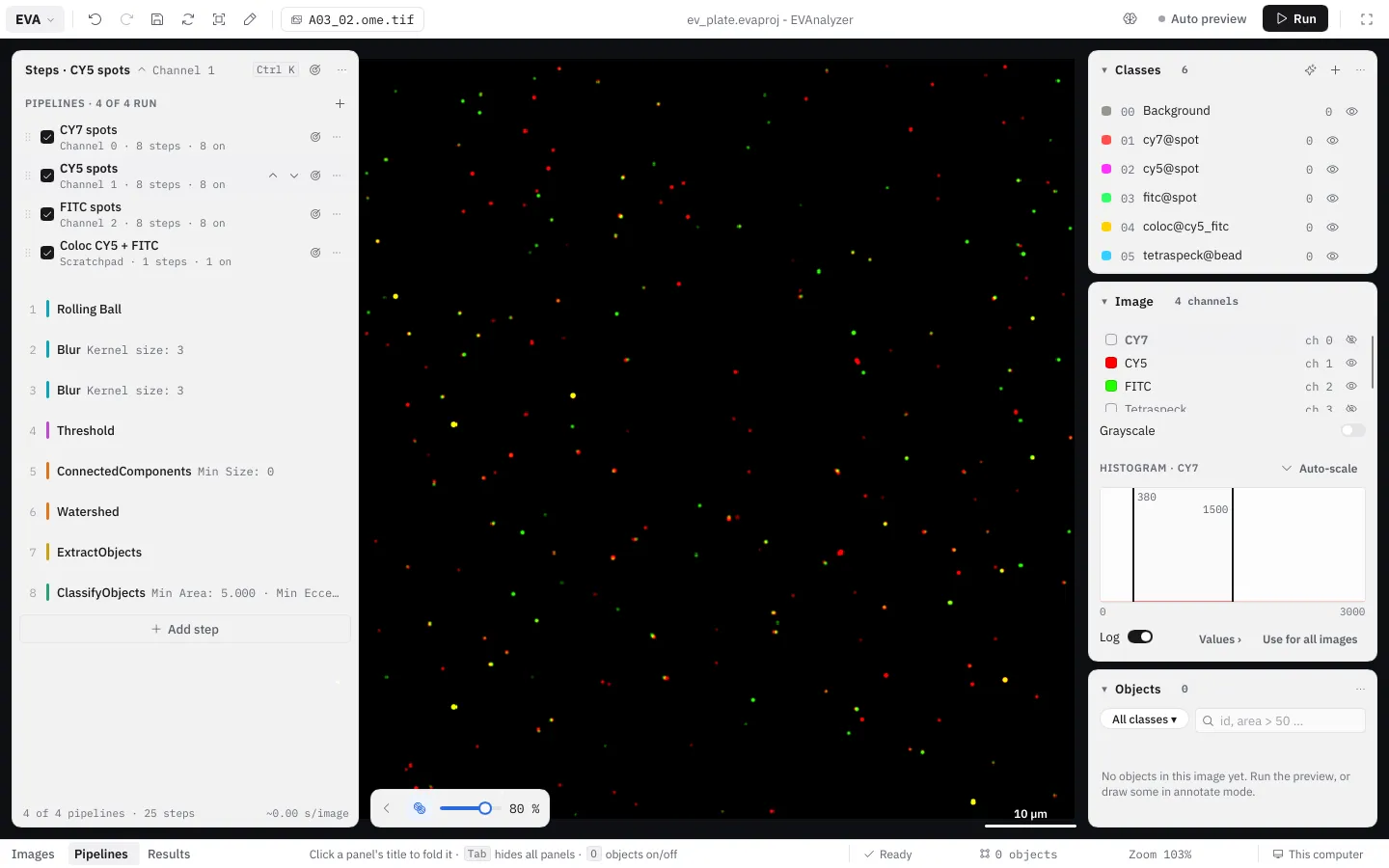Collapse the Classes panel
Image resolution: width=1389 pixels, height=868 pixels.
[1104, 70]
